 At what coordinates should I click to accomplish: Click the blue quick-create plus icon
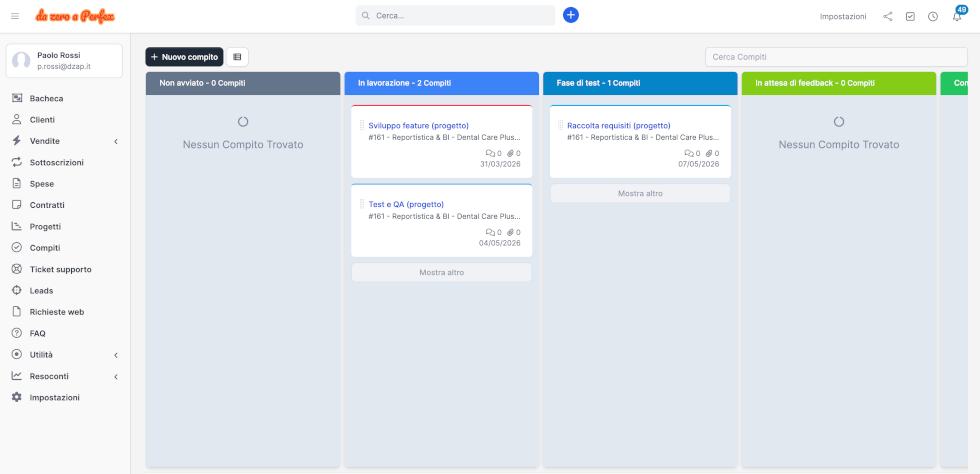pos(571,15)
